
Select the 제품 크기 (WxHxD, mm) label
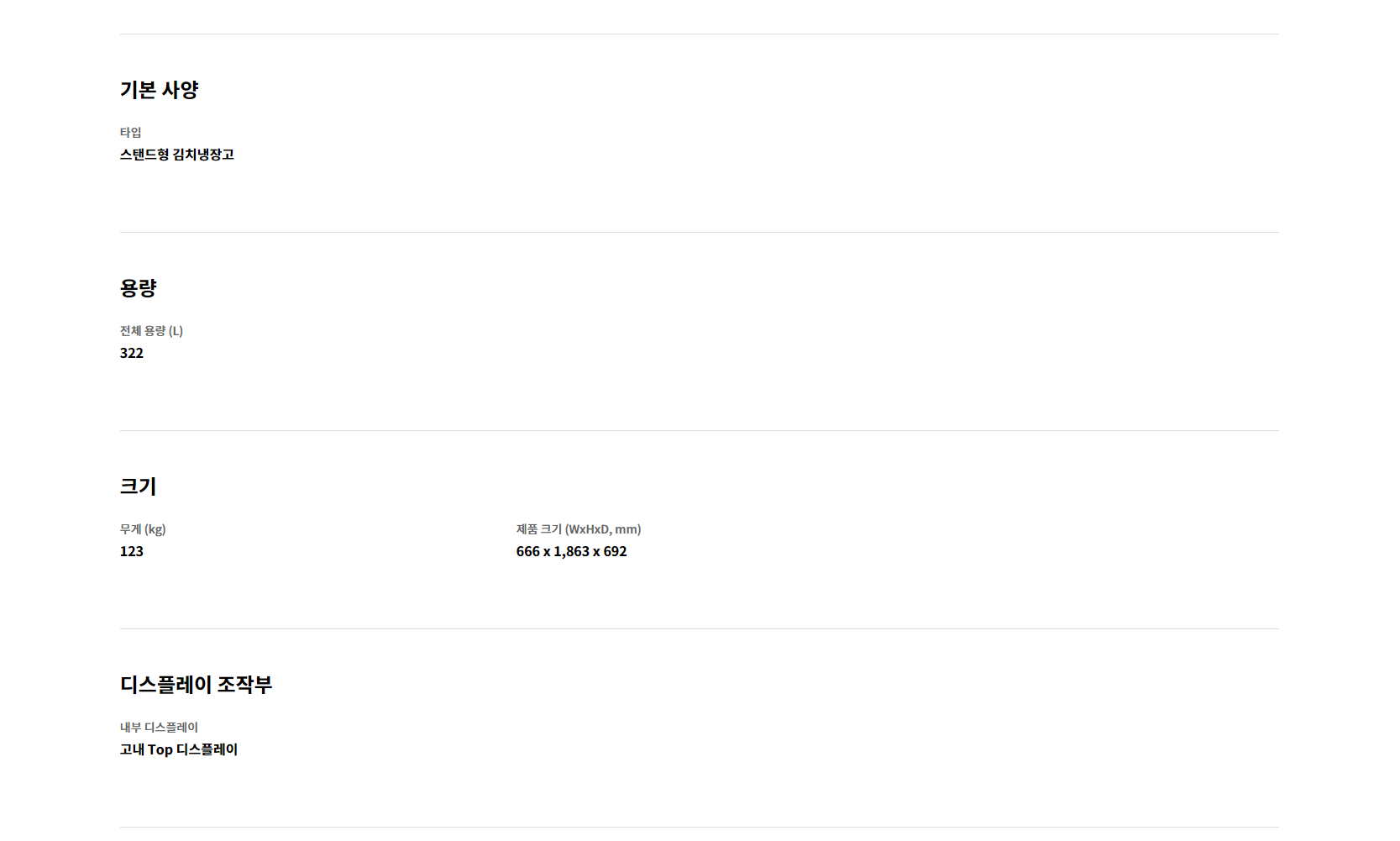(579, 529)
